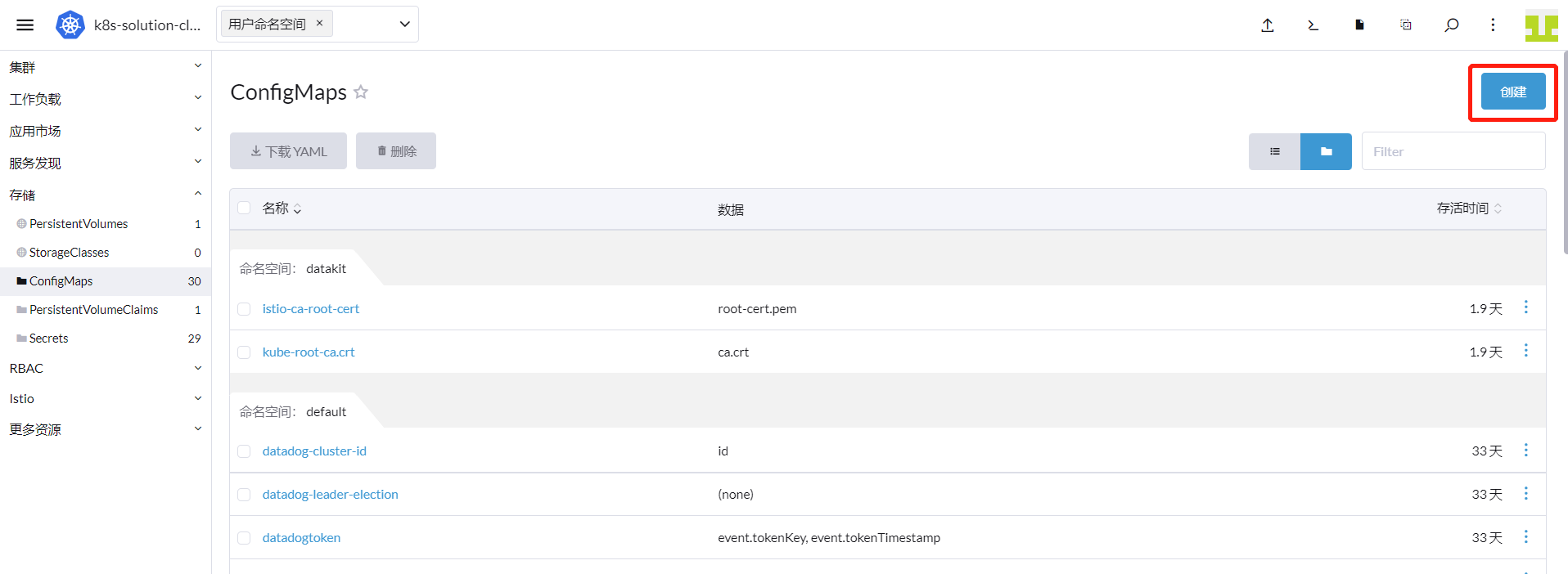Expand the namespace selector dropdown arrow
The height and width of the screenshot is (574, 1568).
point(404,25)
